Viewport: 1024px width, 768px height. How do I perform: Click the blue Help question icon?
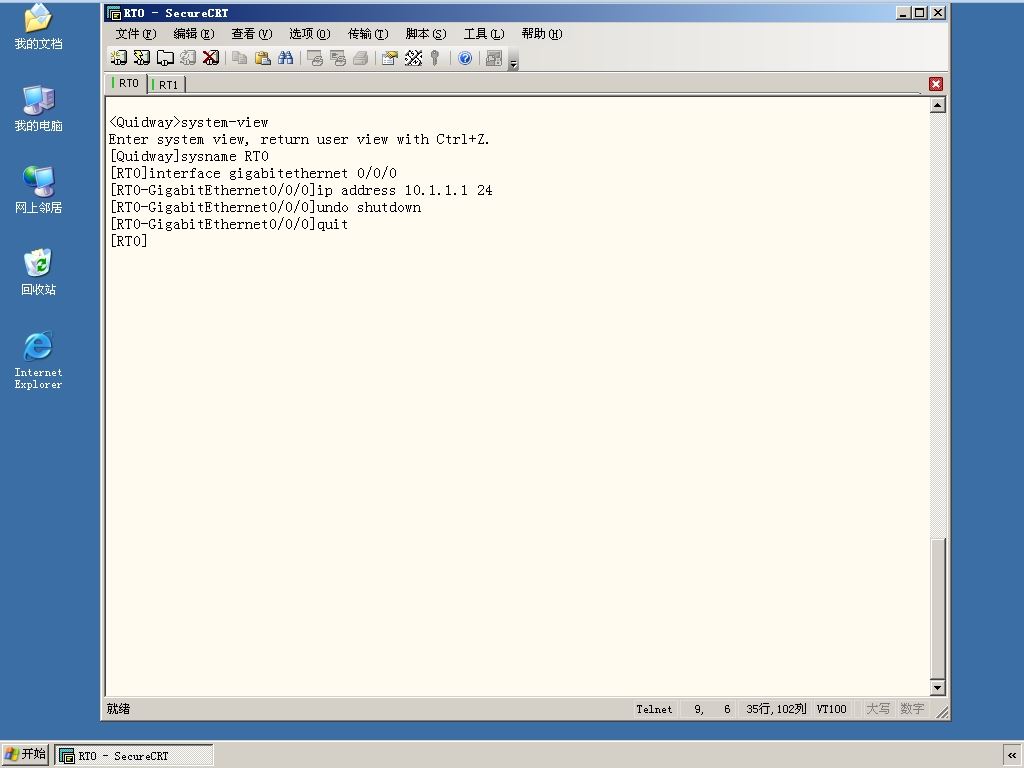[x=465, y=58]
